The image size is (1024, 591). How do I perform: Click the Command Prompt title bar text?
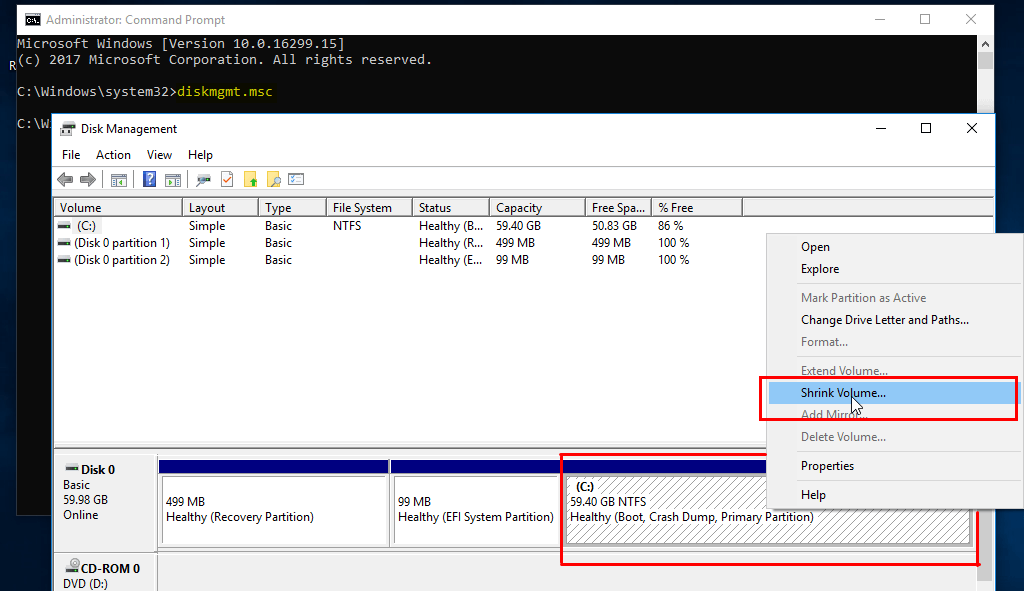[x=135, y=20]
